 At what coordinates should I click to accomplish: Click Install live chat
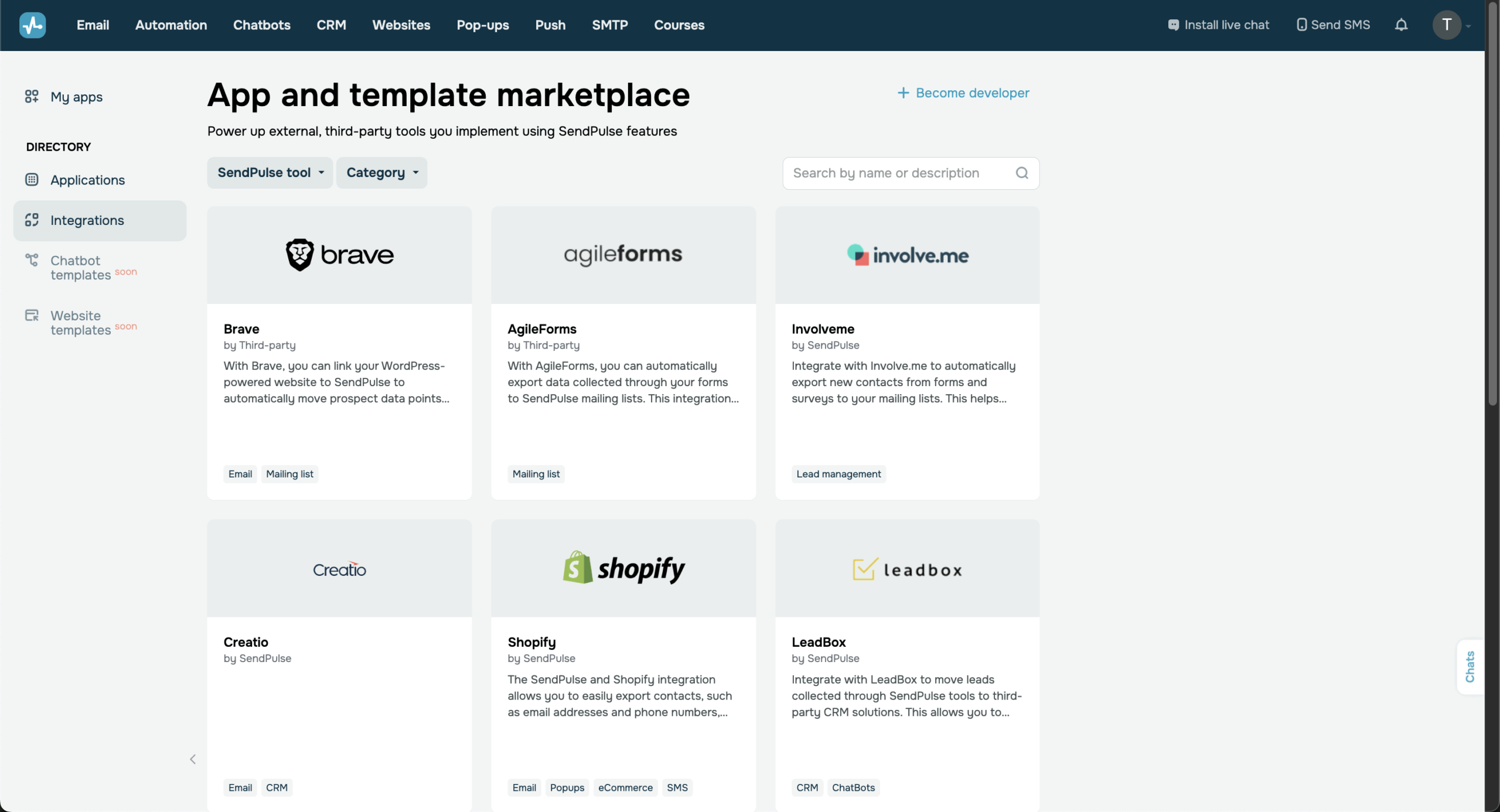(x=1219, y=25)
